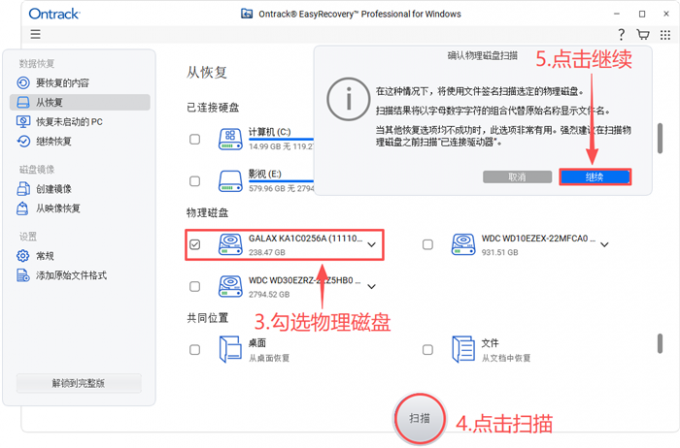The image size is (680, 448).
Task: Expand the GALAX KA1C0256A disk chevron
Action: pos(372,245)
